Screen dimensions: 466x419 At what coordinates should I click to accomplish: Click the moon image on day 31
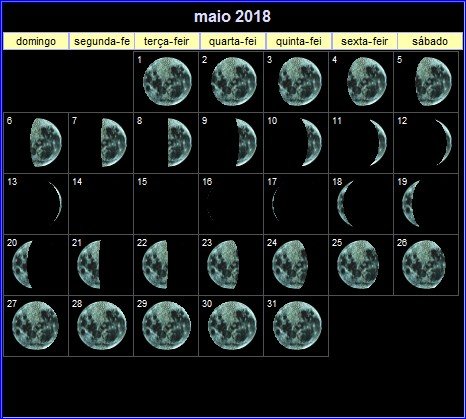click(297, 325)
